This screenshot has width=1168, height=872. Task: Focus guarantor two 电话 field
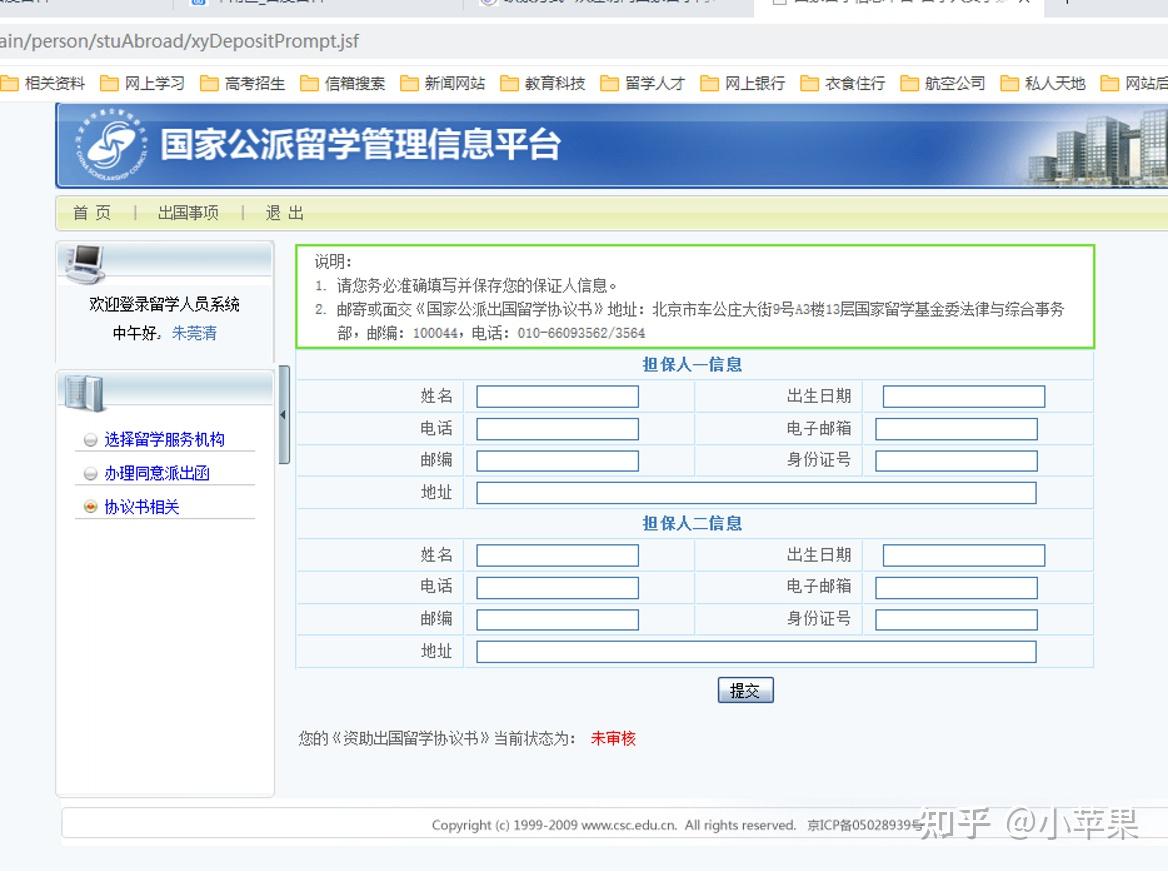pyautogui.click(x=557, y=588)
